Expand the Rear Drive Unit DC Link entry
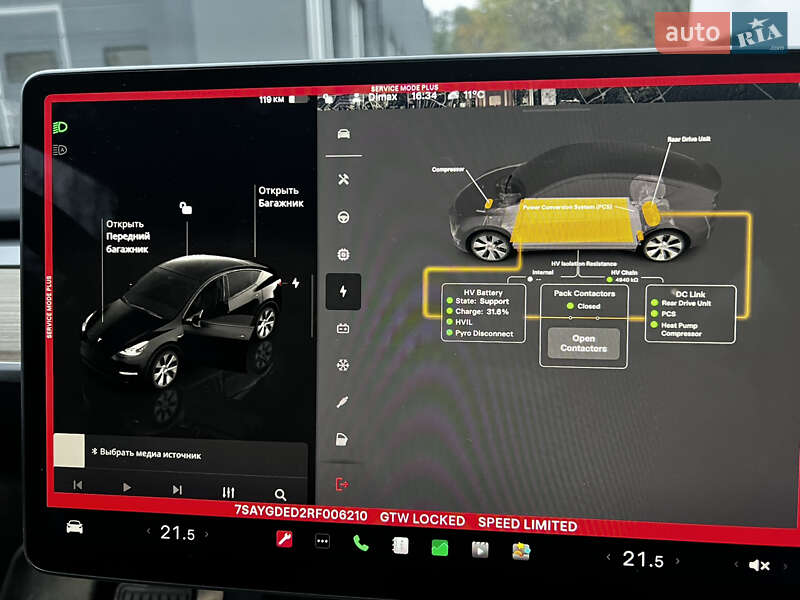 coord(686,302)
